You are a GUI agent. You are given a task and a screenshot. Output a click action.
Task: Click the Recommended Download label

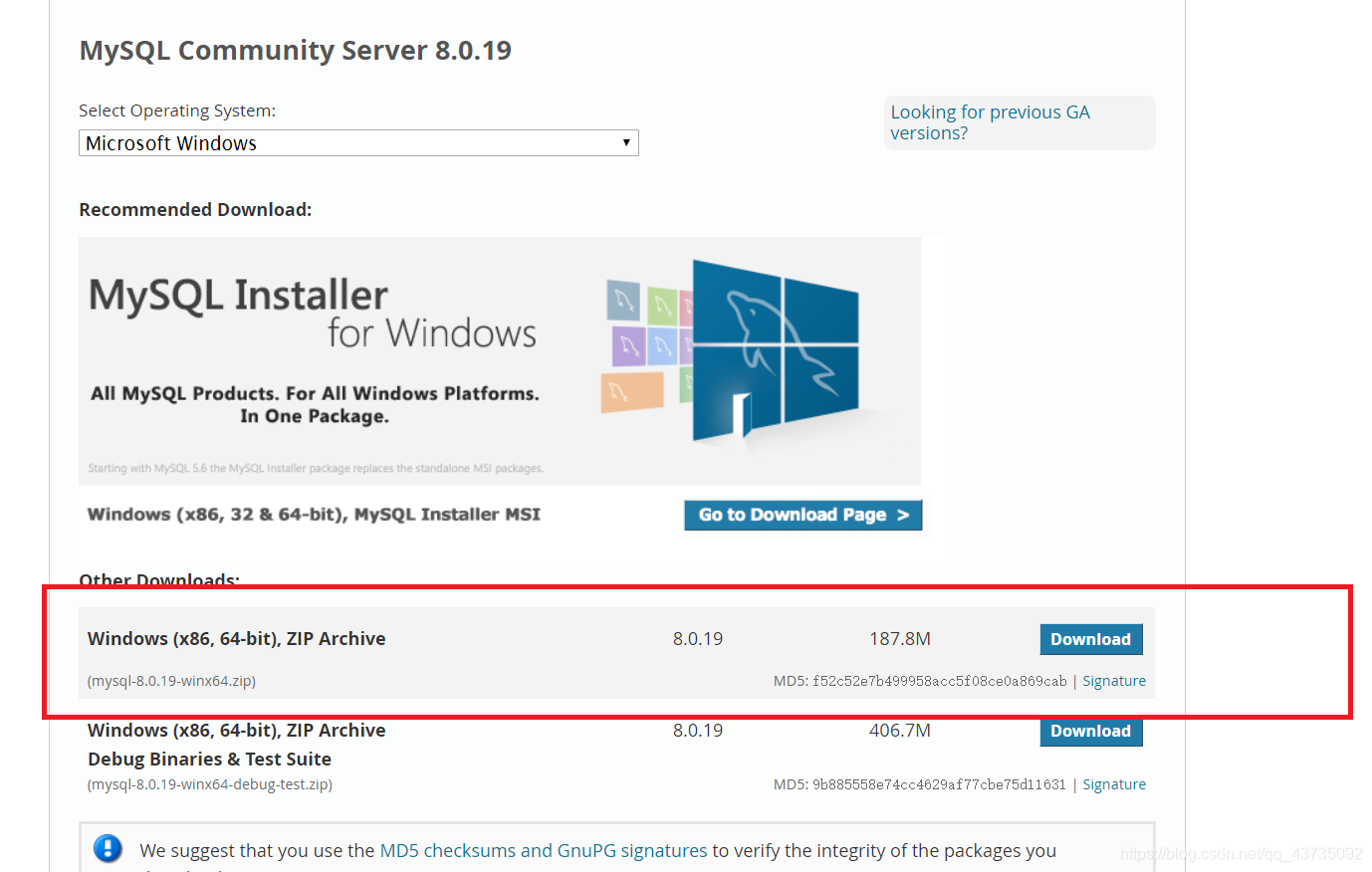coord(195,209)
